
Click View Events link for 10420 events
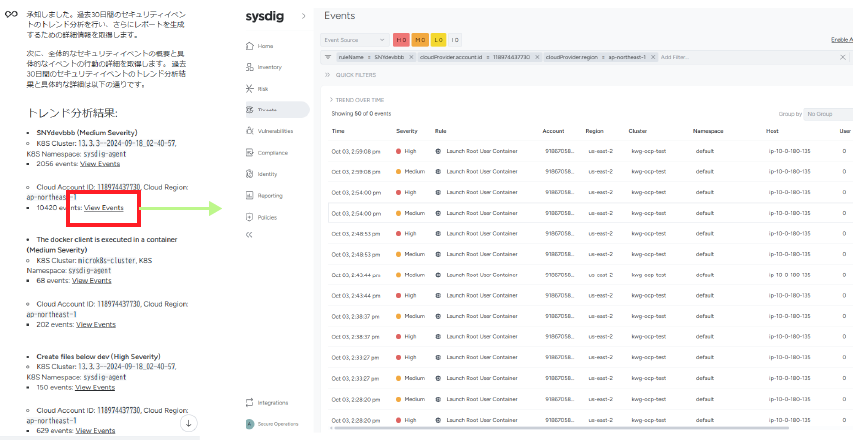point(104,208)
